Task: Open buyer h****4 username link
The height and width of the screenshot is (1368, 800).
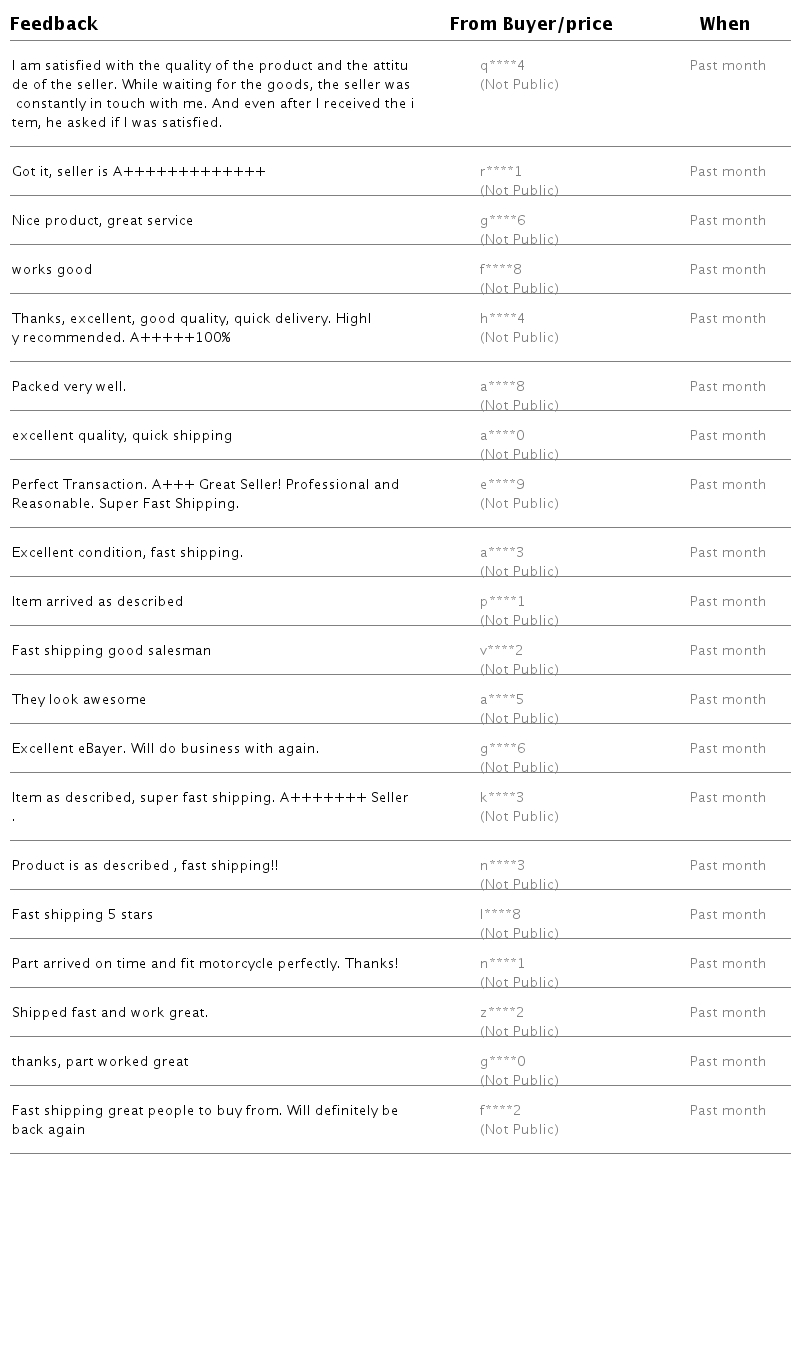Action: 502,319
